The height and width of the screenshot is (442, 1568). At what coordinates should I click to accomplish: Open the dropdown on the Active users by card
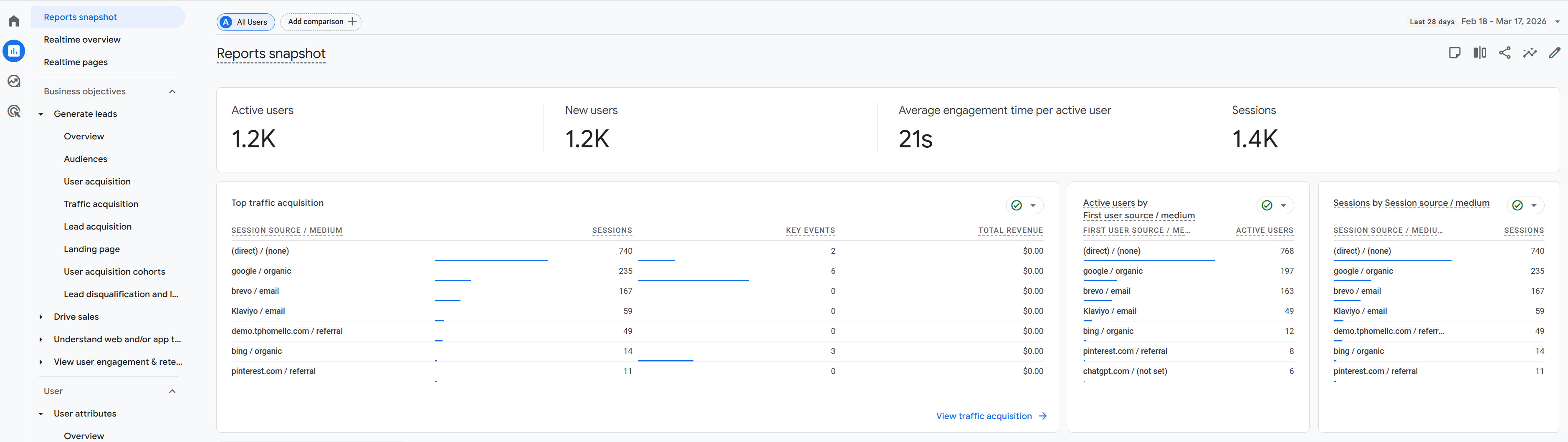pos(1285,205)
